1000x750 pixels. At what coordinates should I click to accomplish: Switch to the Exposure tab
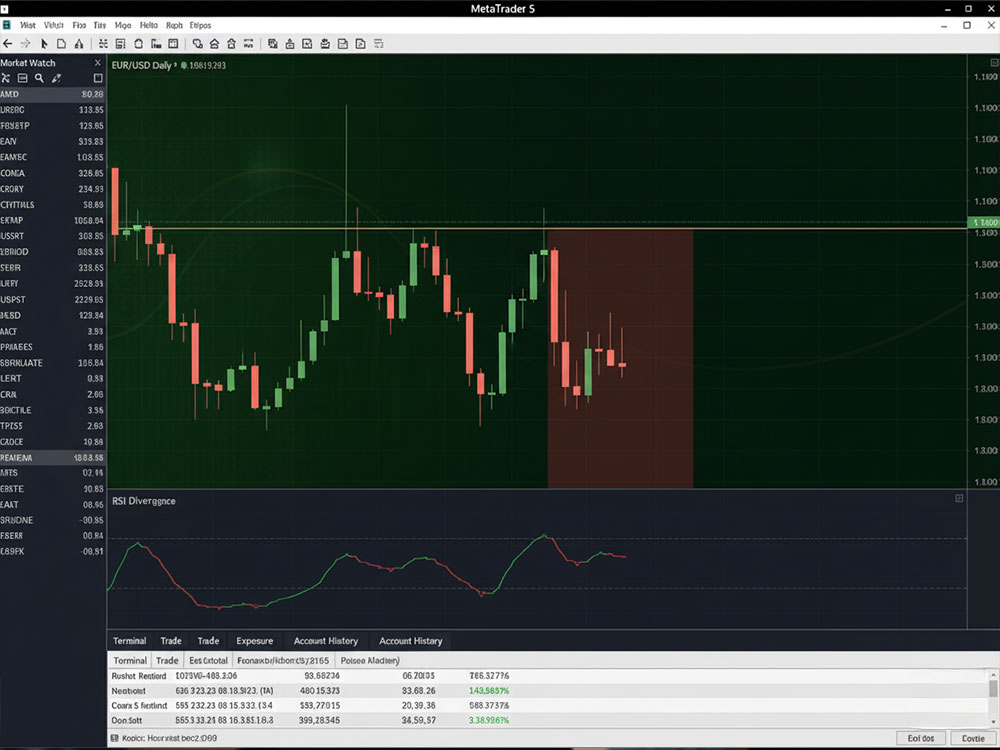(255, 641)
